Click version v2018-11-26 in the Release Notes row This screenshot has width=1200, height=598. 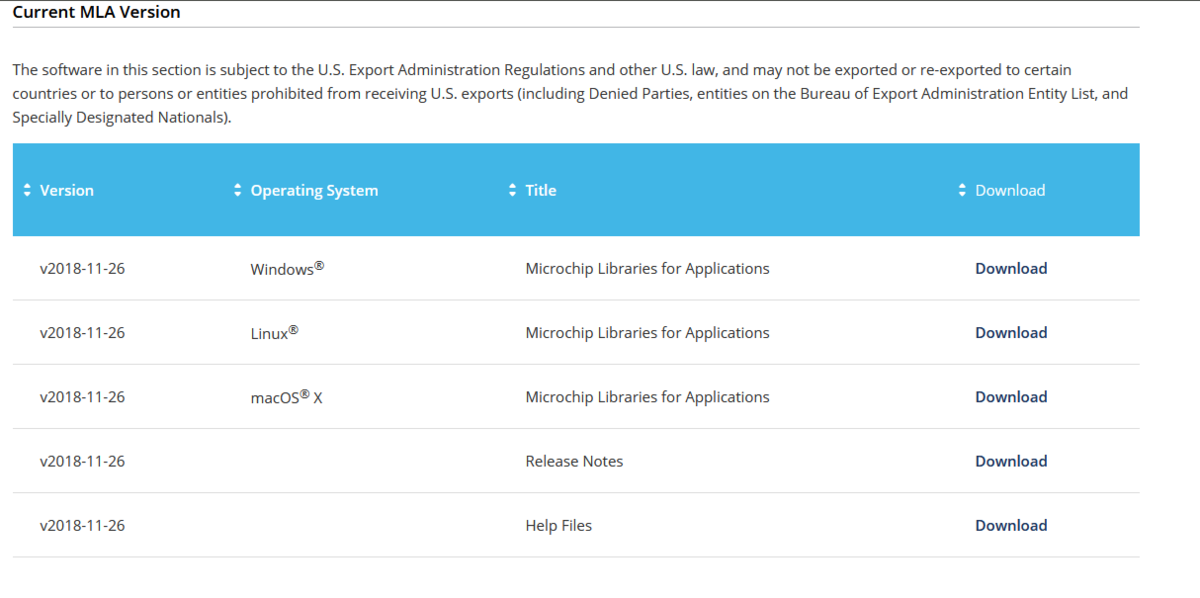pos(82,461)
